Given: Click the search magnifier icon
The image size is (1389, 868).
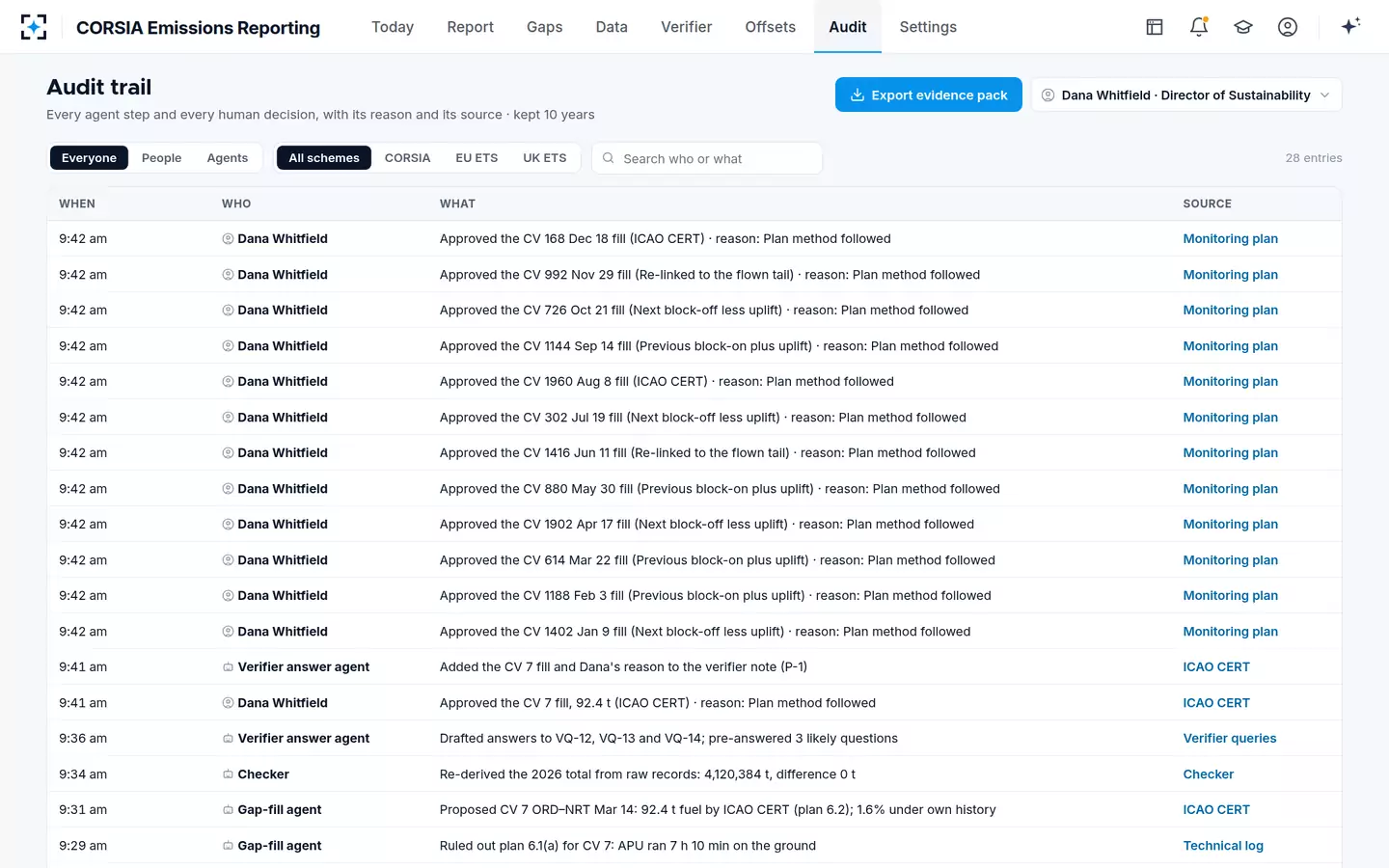Looking at the screenshot, I should pyautogui.click(x=609, y=158).
